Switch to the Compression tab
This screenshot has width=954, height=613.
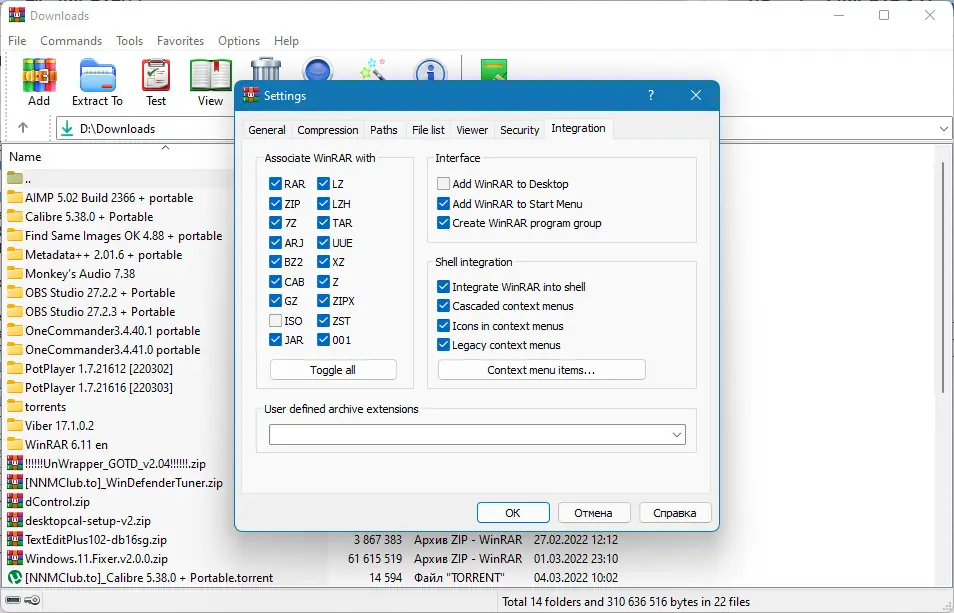click(327, 130)
